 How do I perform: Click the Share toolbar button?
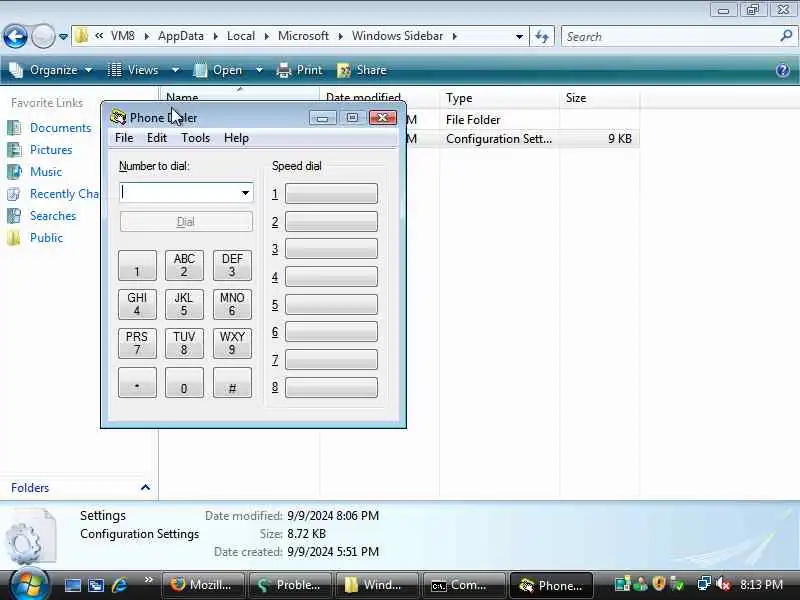click(362, 70)
